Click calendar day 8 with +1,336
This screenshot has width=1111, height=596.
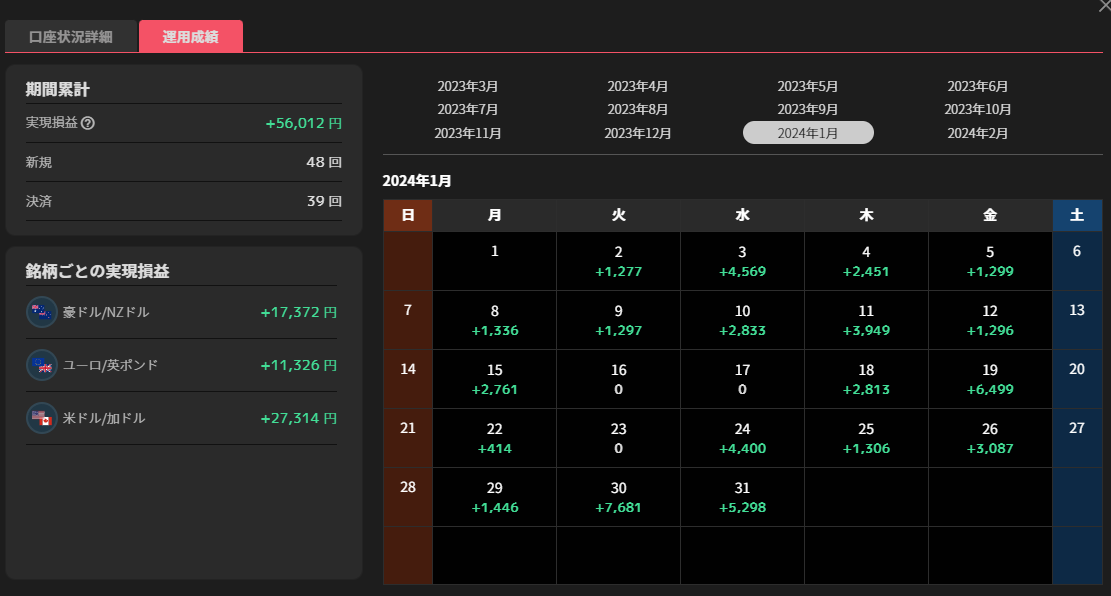point(495,320)
